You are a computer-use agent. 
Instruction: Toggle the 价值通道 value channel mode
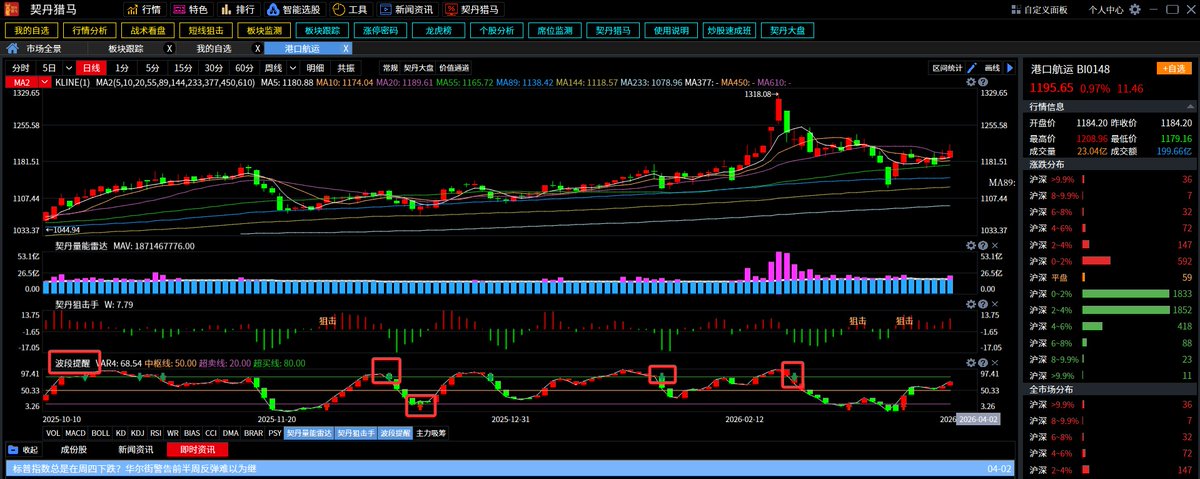point(454,68)
